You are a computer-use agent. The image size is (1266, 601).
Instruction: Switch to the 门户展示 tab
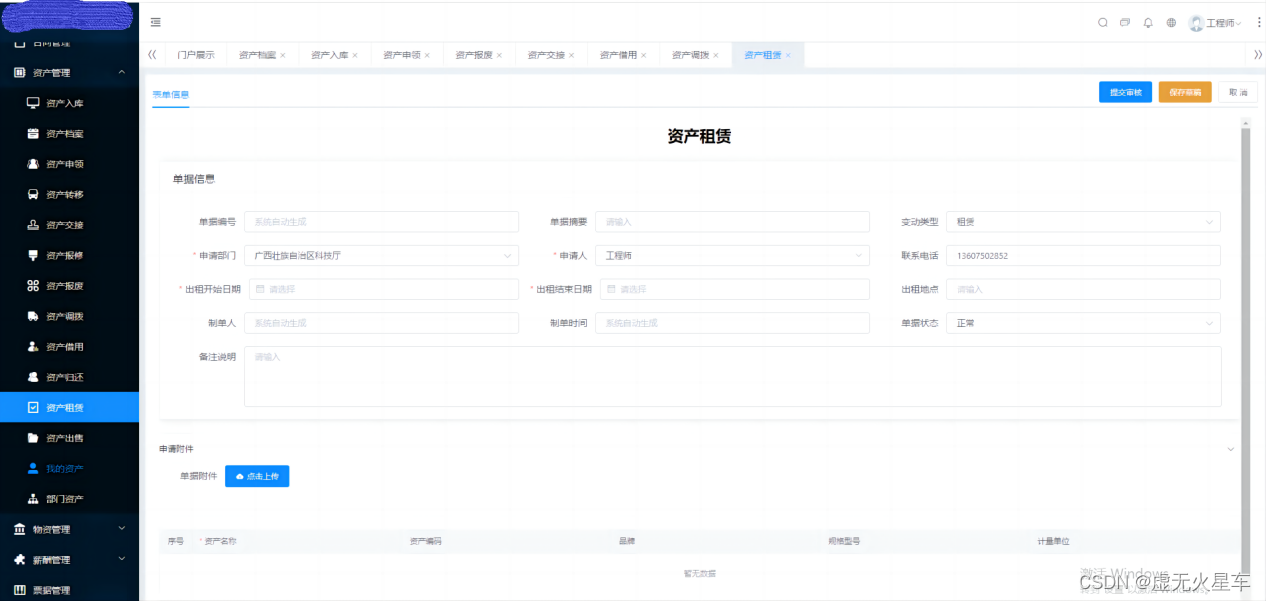196,55
